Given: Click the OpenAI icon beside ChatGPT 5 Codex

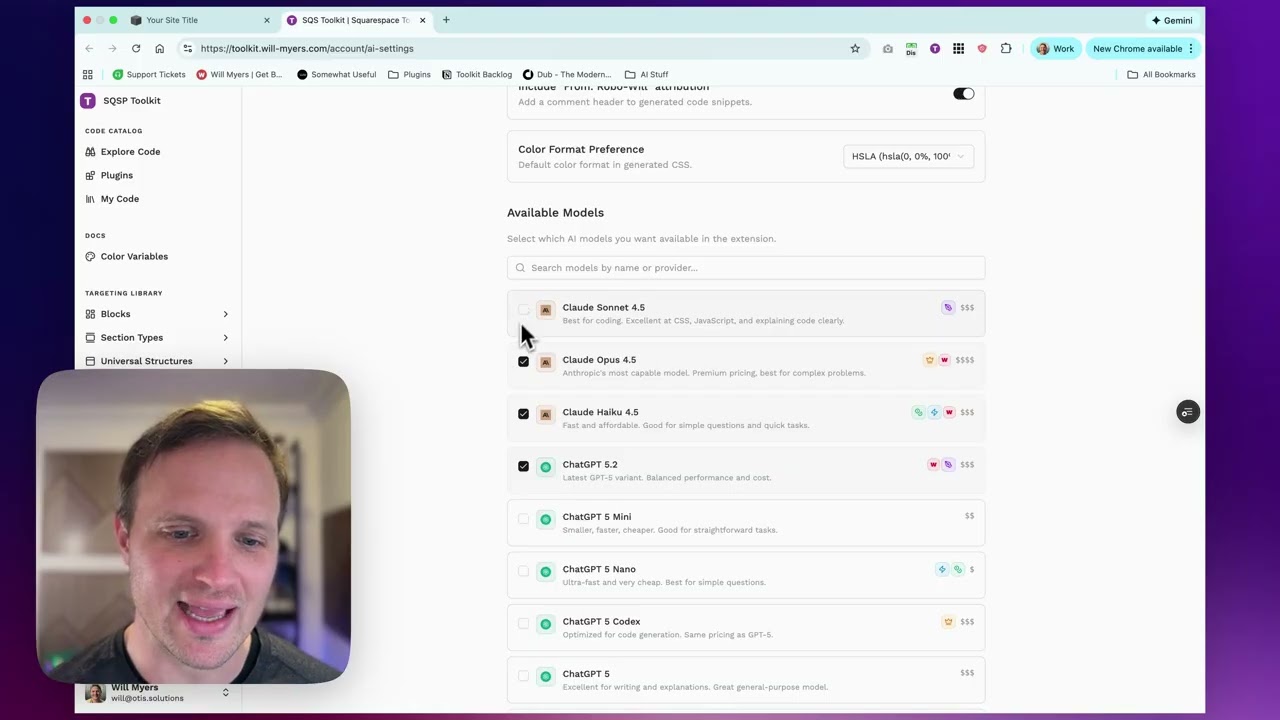Looking at the screenshot, I should (545, 624).
